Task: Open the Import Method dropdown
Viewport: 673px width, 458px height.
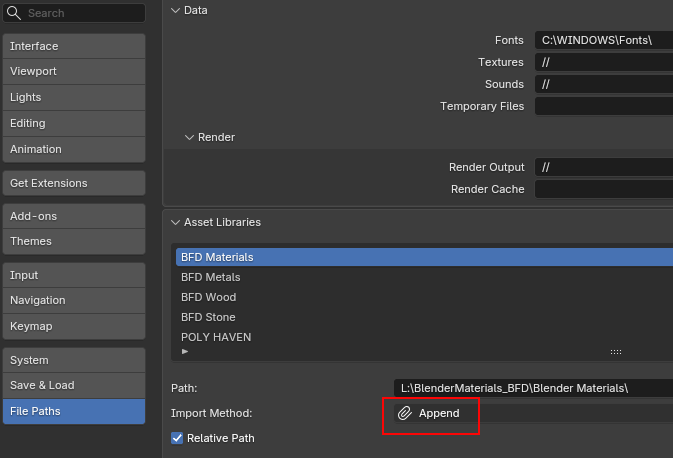Action: (x=533, y=413)
